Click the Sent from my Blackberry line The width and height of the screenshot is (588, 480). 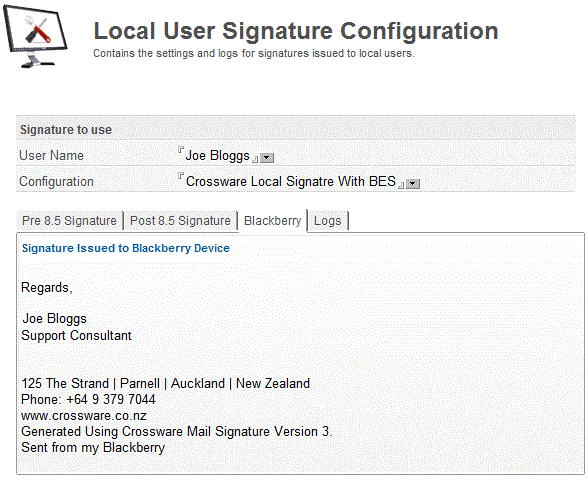[93, 447]
